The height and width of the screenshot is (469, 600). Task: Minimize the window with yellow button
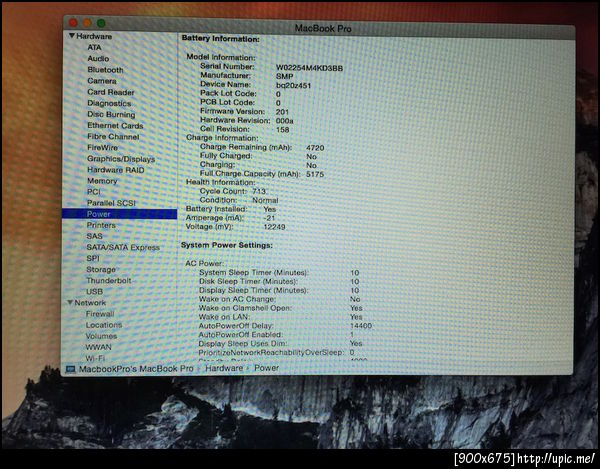click(87, 23)
